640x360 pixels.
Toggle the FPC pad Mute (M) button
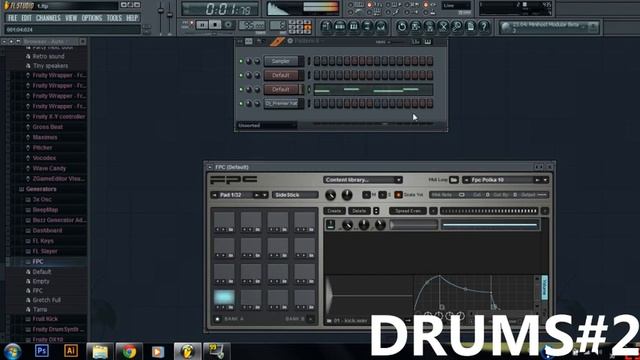tap(367, 195)
